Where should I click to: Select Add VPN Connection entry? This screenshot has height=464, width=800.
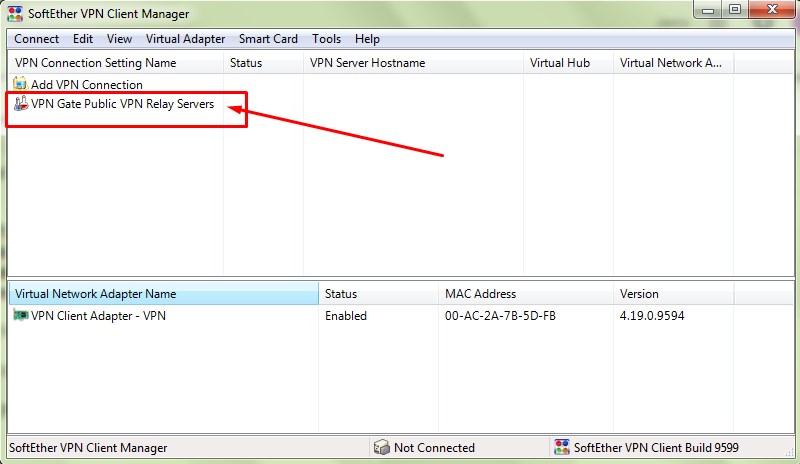(x=86, y=84)
